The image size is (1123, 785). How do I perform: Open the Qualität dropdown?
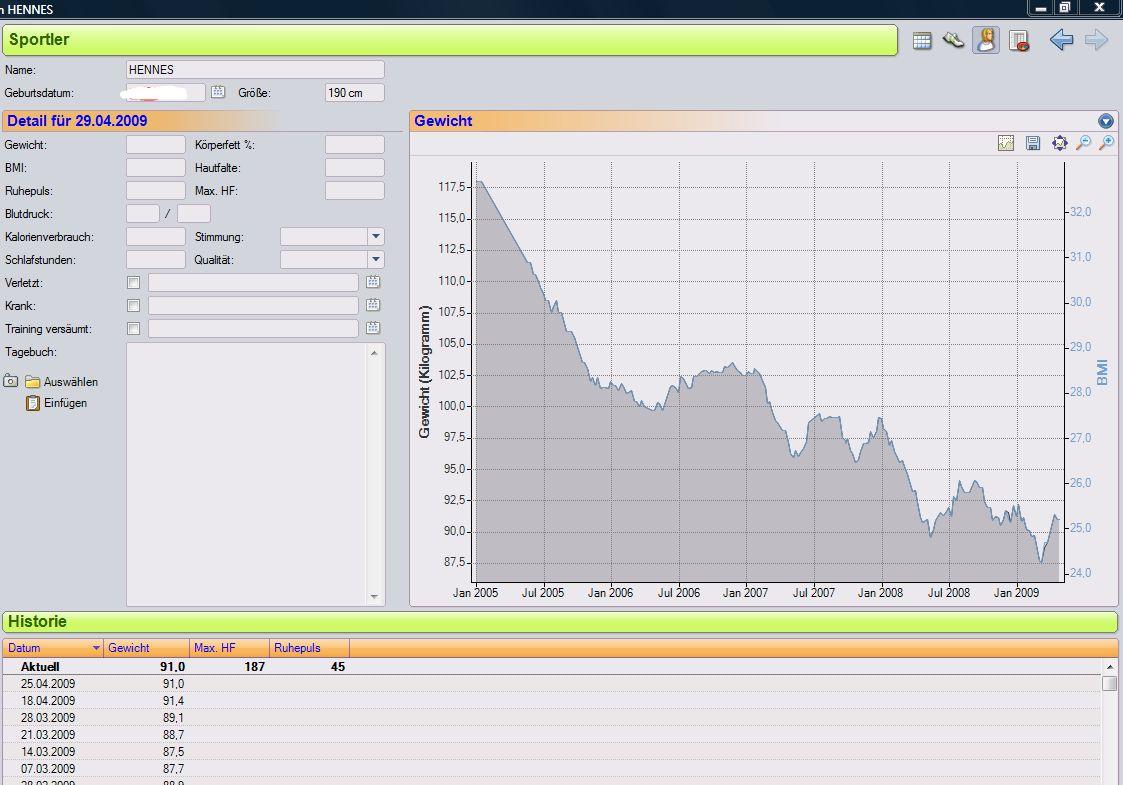point(376,259)
